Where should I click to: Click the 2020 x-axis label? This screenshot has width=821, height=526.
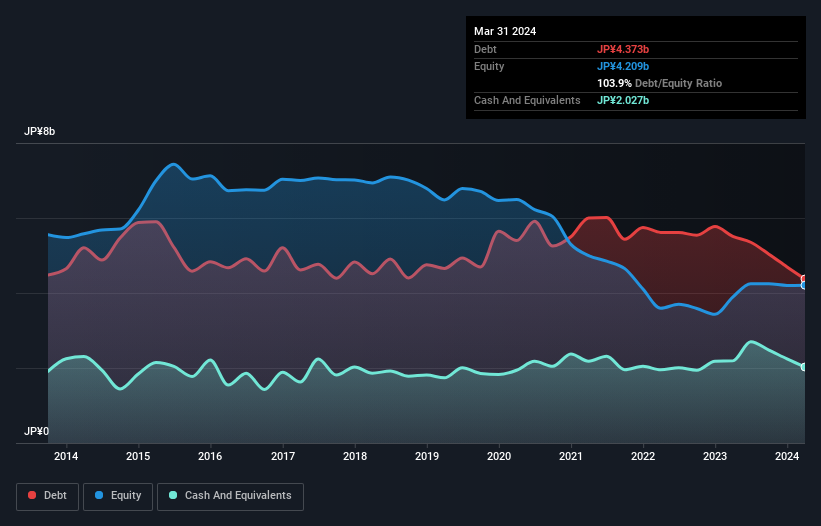499,456
